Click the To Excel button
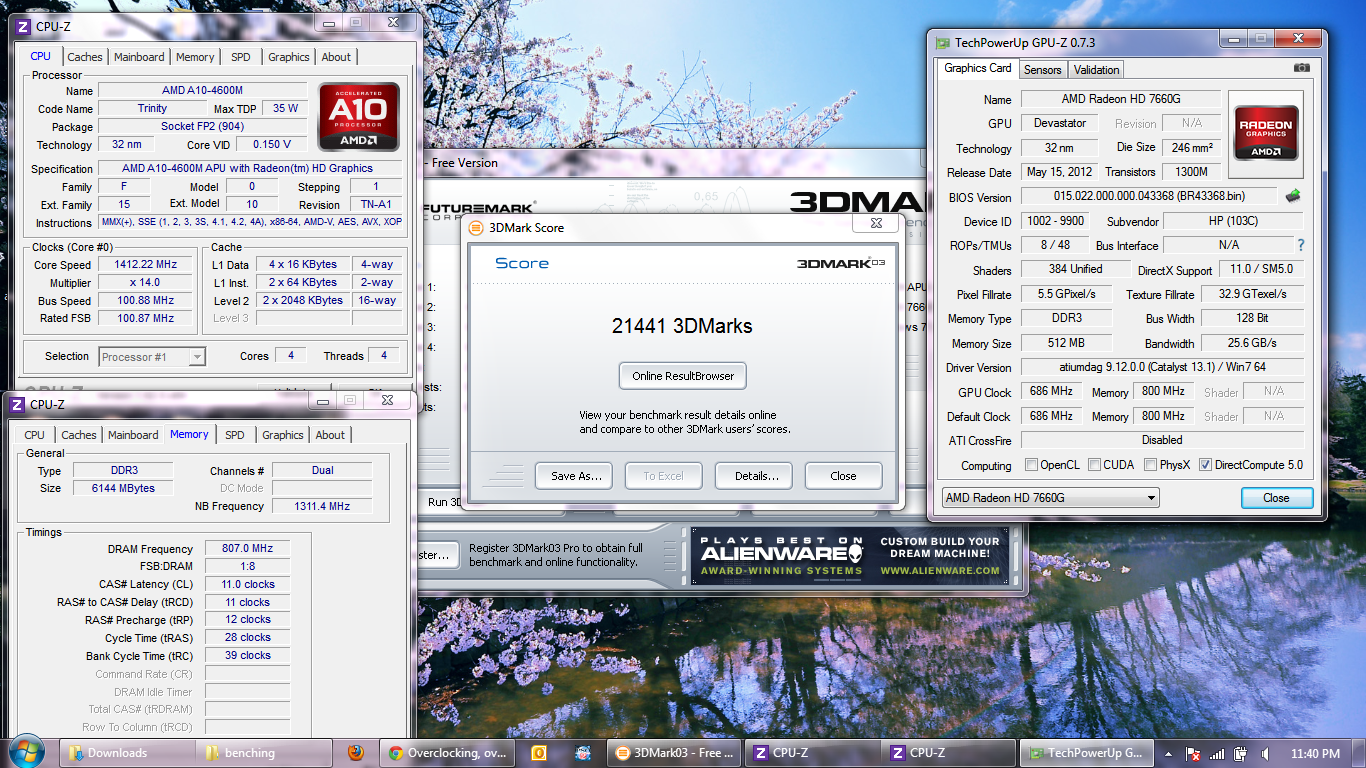This screenshot has height=768, width=1366. (x=664, y=476)
